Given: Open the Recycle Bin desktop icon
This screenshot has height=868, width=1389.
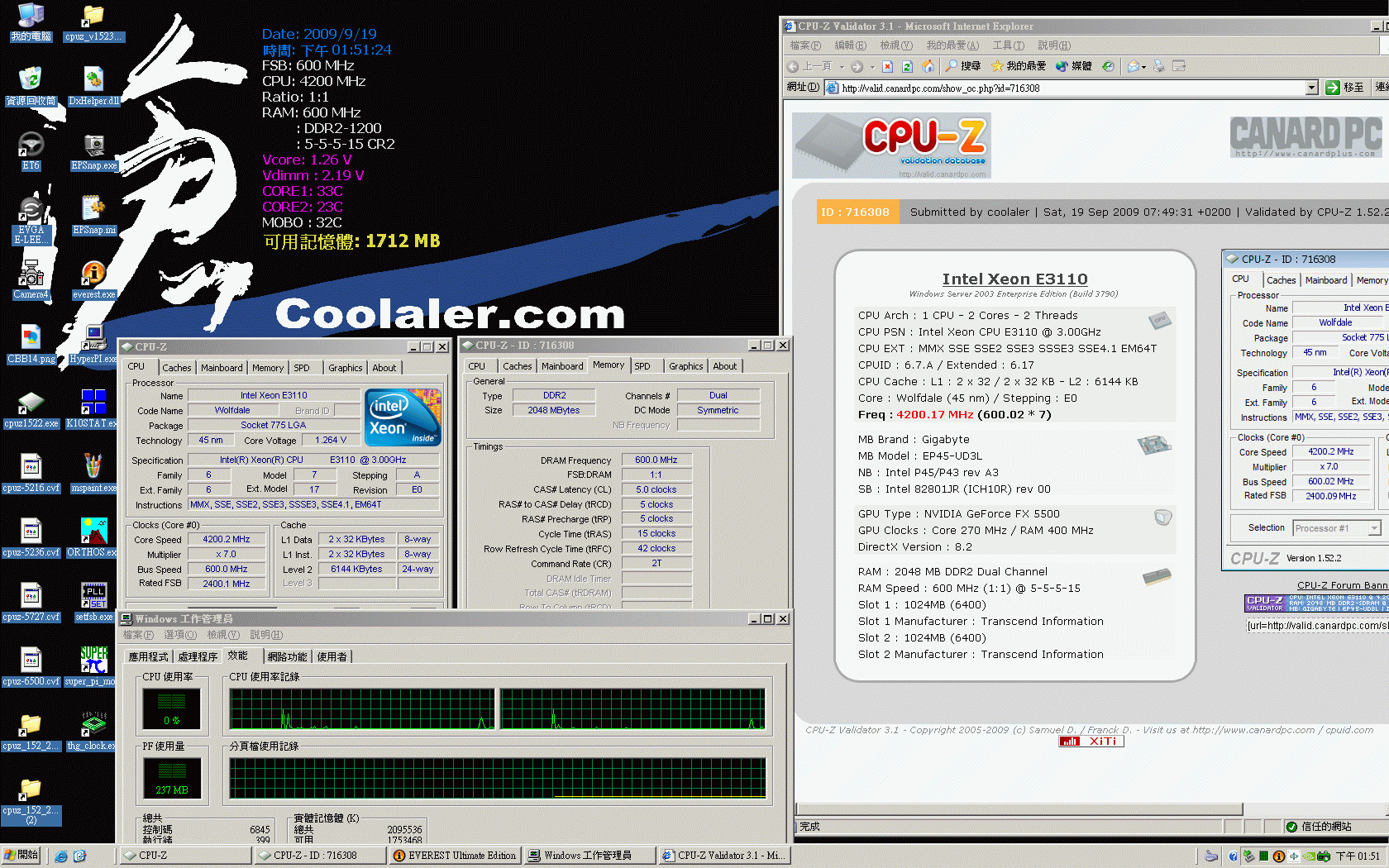Looking at the screenshot, I should point(31,87).
